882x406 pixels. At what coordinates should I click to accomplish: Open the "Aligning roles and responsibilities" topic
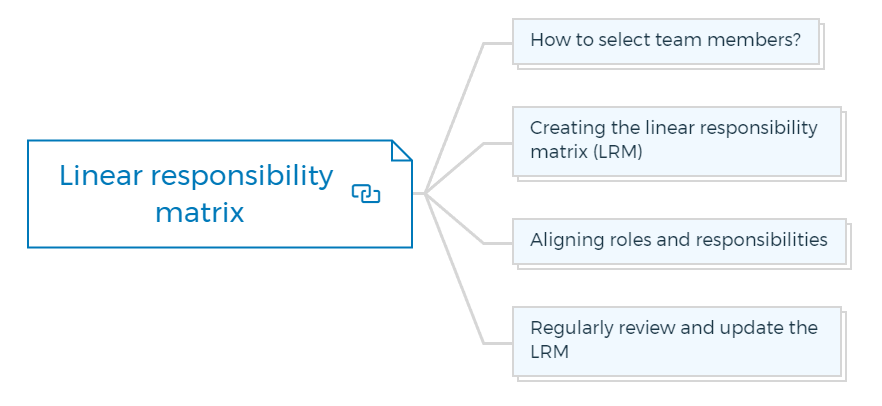coord(679,241)
